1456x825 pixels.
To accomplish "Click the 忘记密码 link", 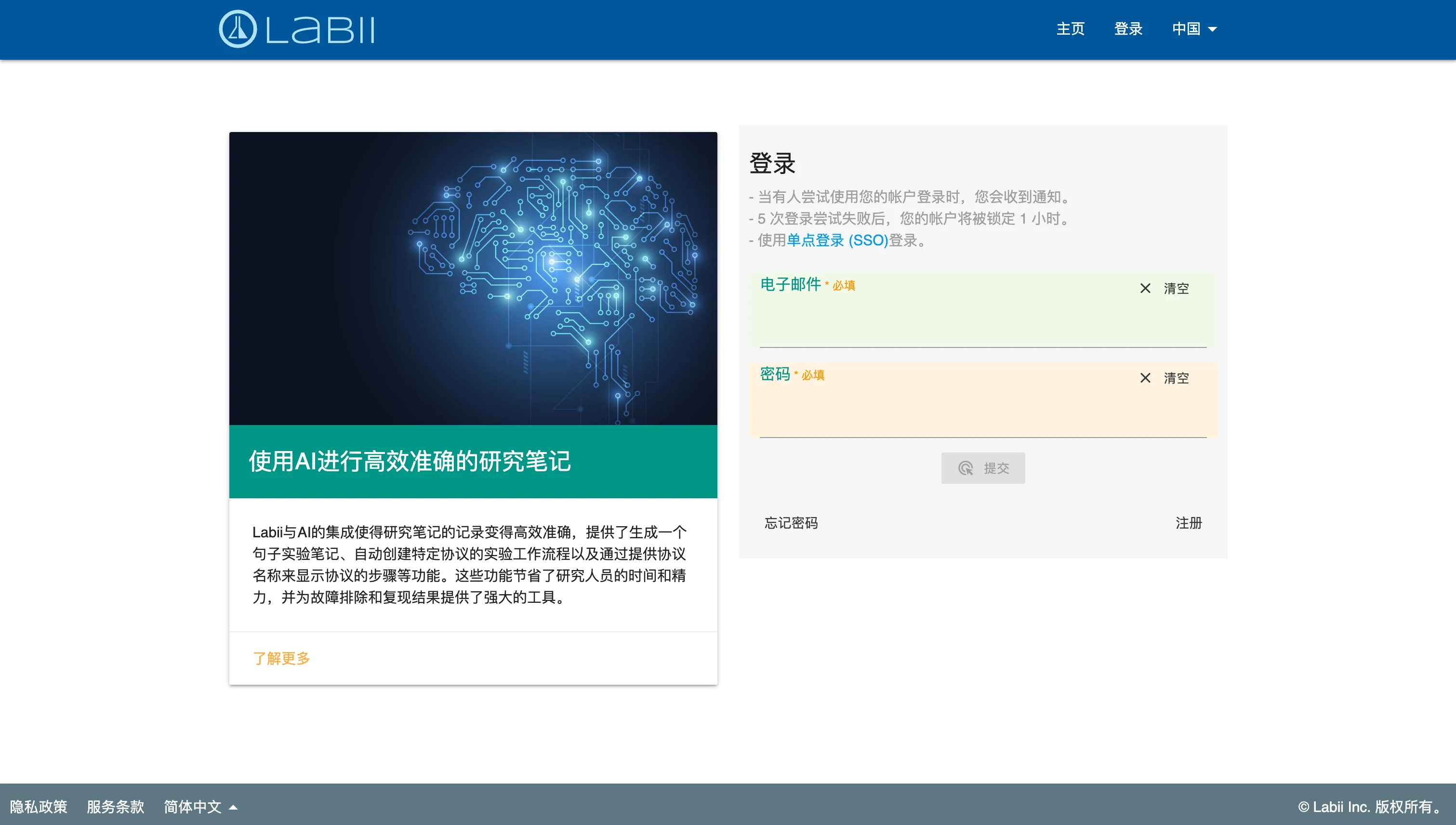I will coord(791,522).
